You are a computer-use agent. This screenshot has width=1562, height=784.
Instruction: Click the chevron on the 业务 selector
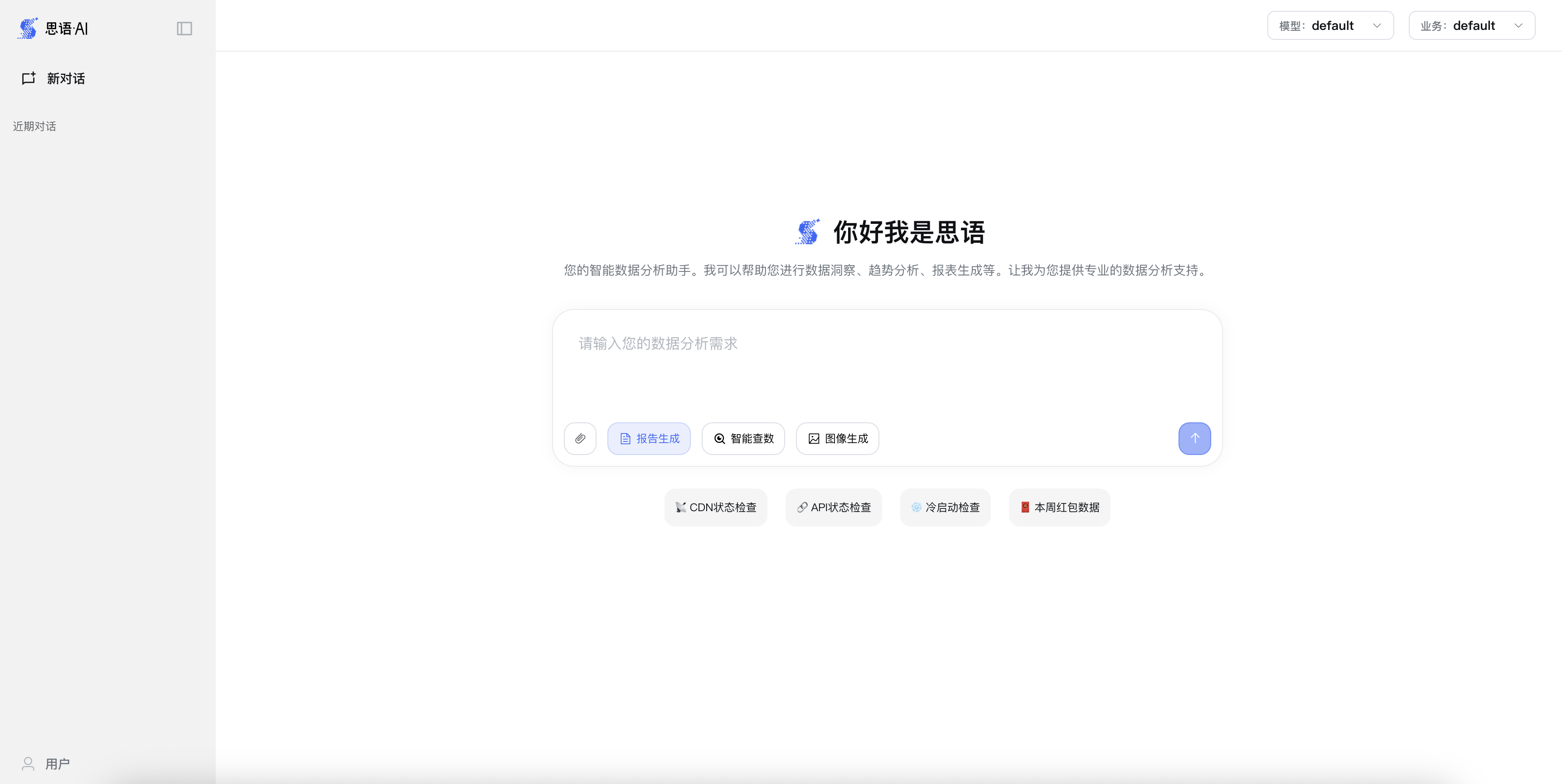[x=1518, y=25]
